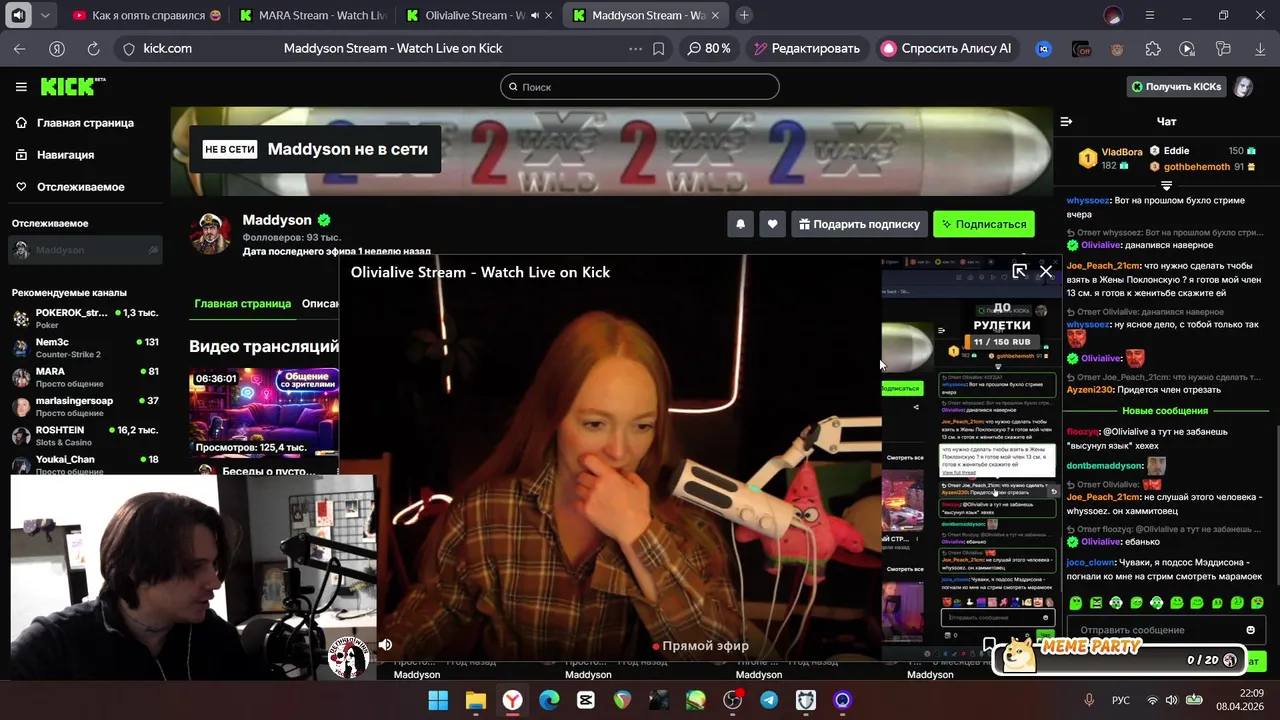Image resolution: width=1280 pixels, height=720 pixels.
Task: Click username joco_clown in chat
Action: pyautogui.click(x=1090, y=563)
